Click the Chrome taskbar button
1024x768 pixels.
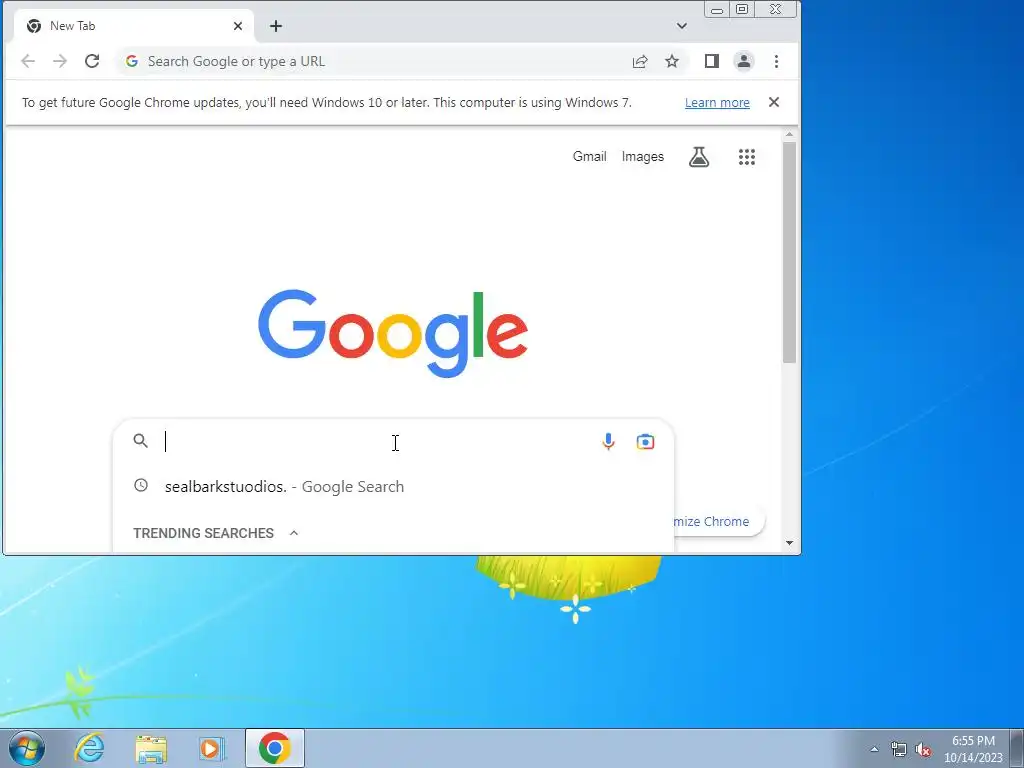pos(274,748)
